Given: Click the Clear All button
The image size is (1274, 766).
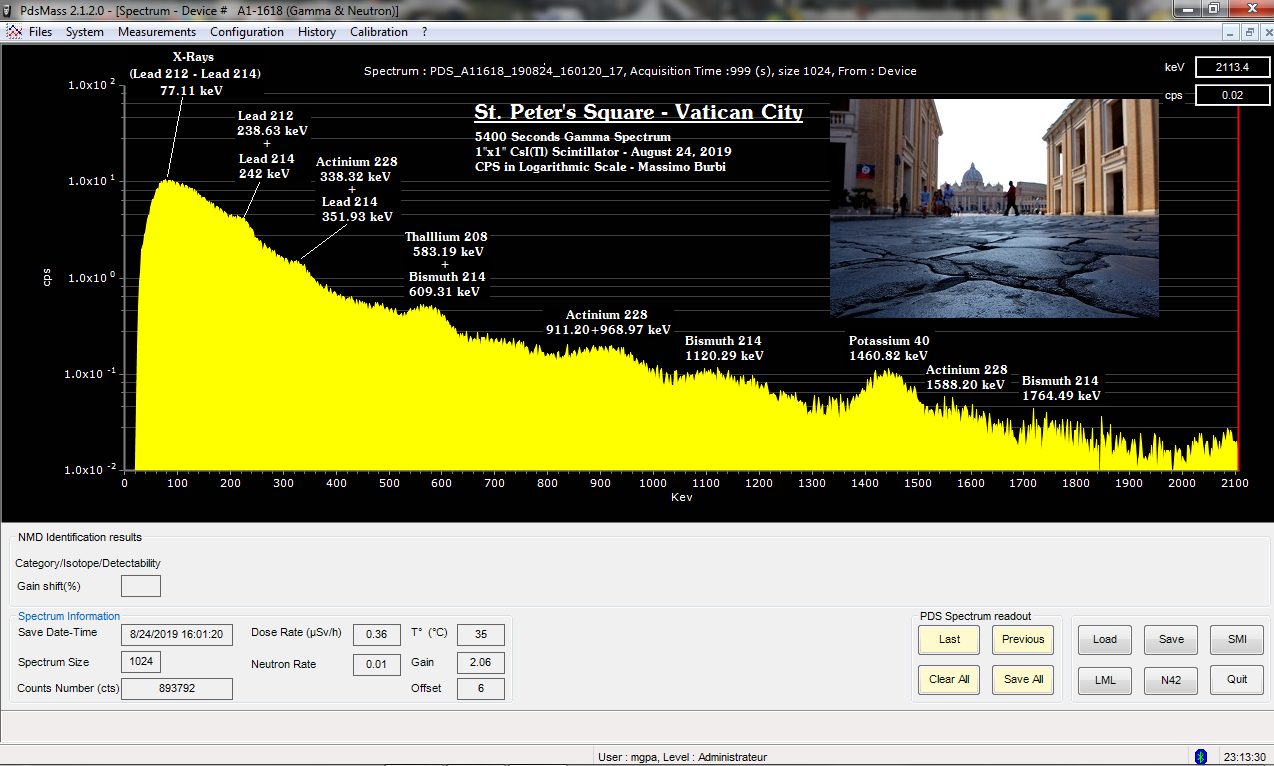Looking at the screenshot, I should click(949, 679).
